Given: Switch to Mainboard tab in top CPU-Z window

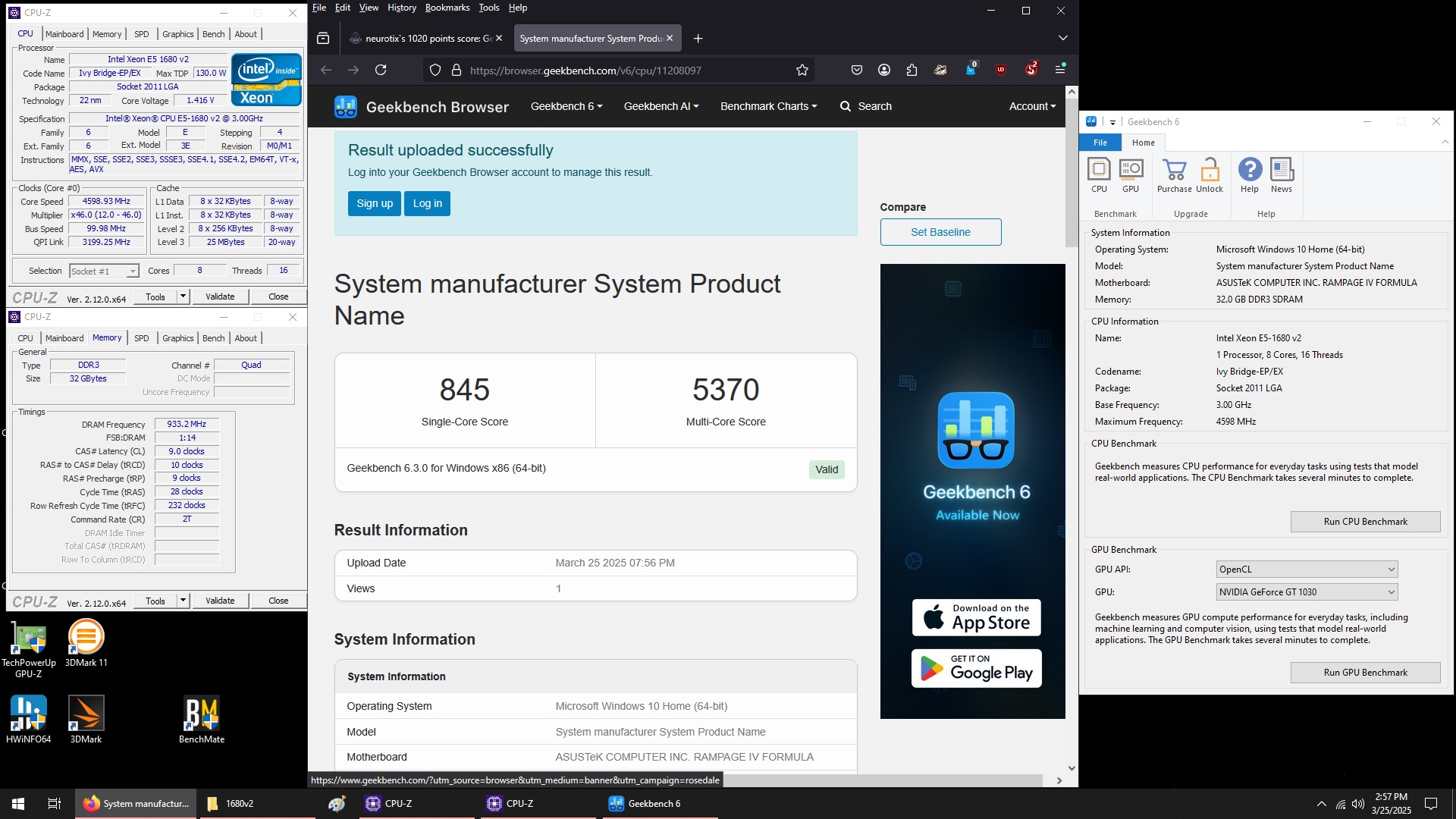Looking at the screenshot, I should click(64, 34).
